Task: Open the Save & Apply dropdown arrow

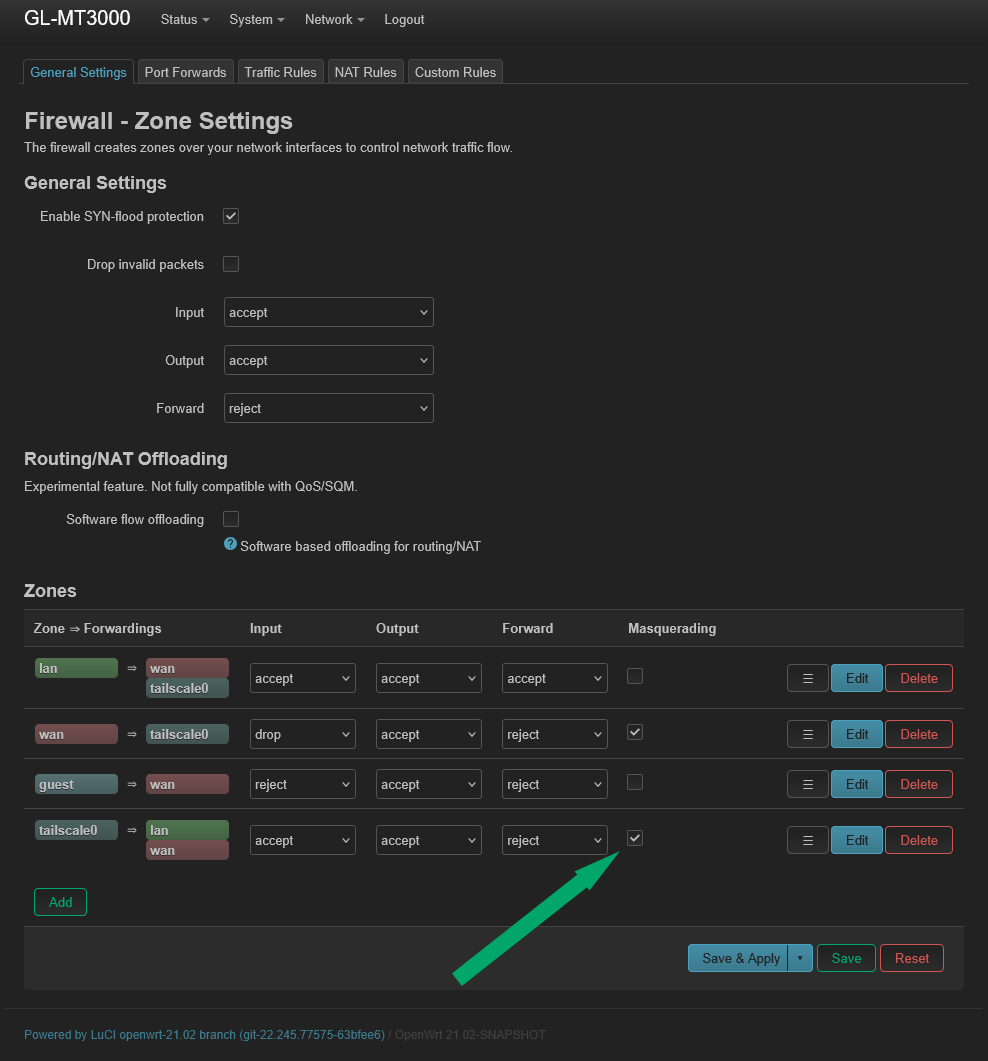Action: point(800,957)
